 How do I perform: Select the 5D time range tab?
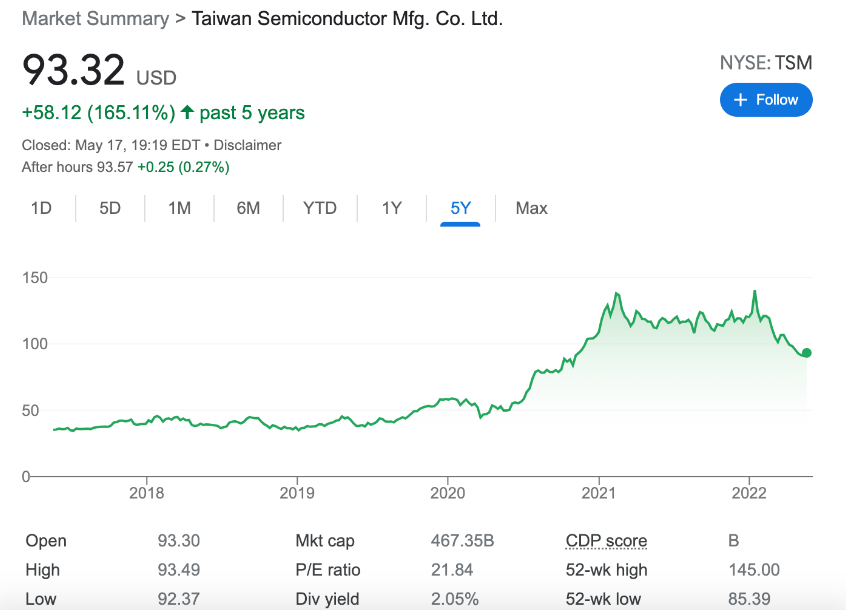[x=110, y=208]
